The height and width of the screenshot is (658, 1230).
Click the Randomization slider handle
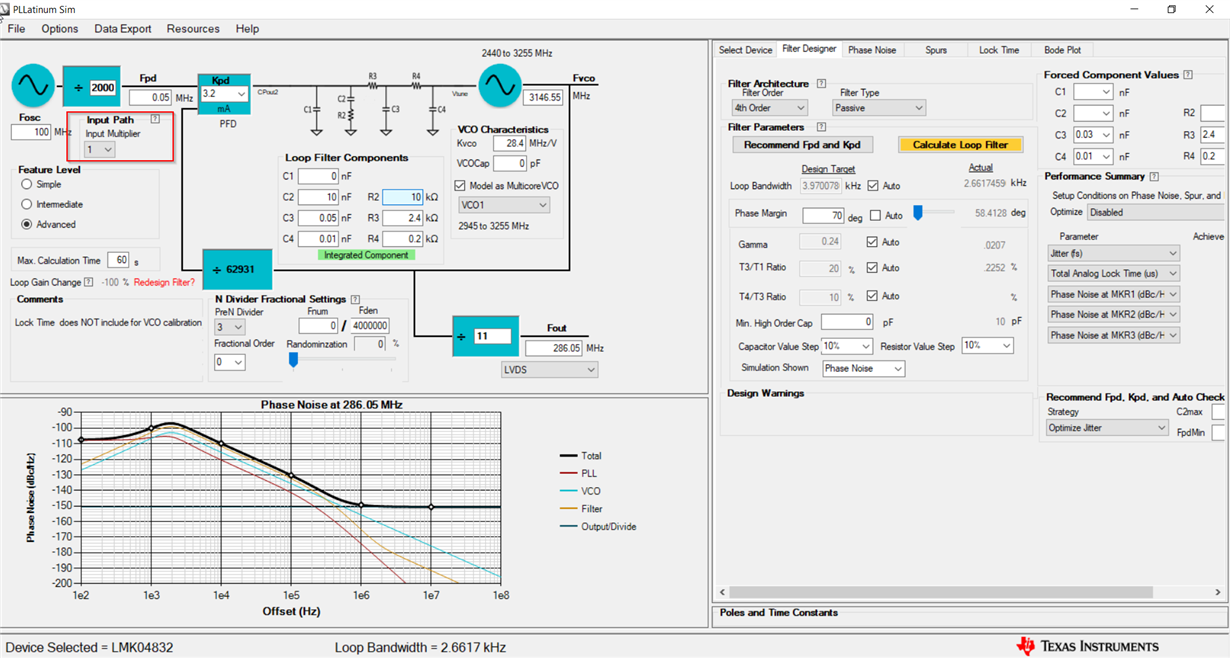point(294,360)
